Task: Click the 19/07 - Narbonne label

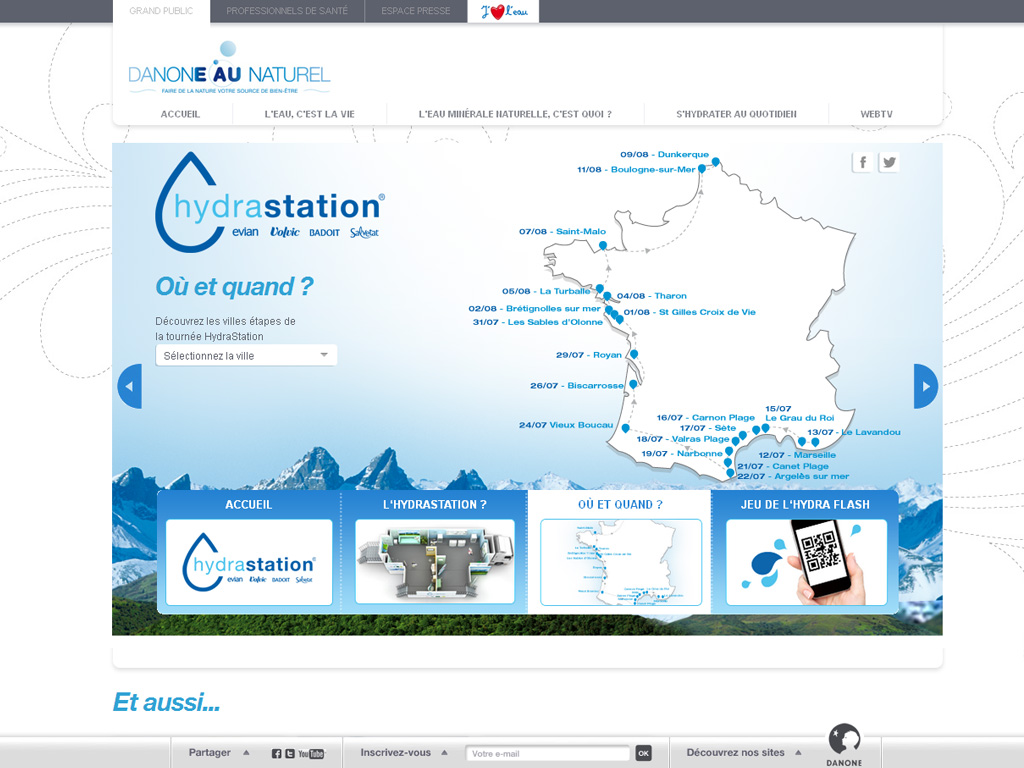Action: point(682,453)
